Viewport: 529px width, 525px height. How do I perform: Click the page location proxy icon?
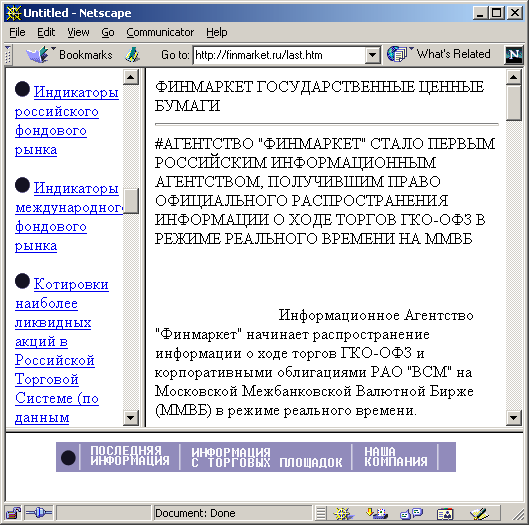133,54
